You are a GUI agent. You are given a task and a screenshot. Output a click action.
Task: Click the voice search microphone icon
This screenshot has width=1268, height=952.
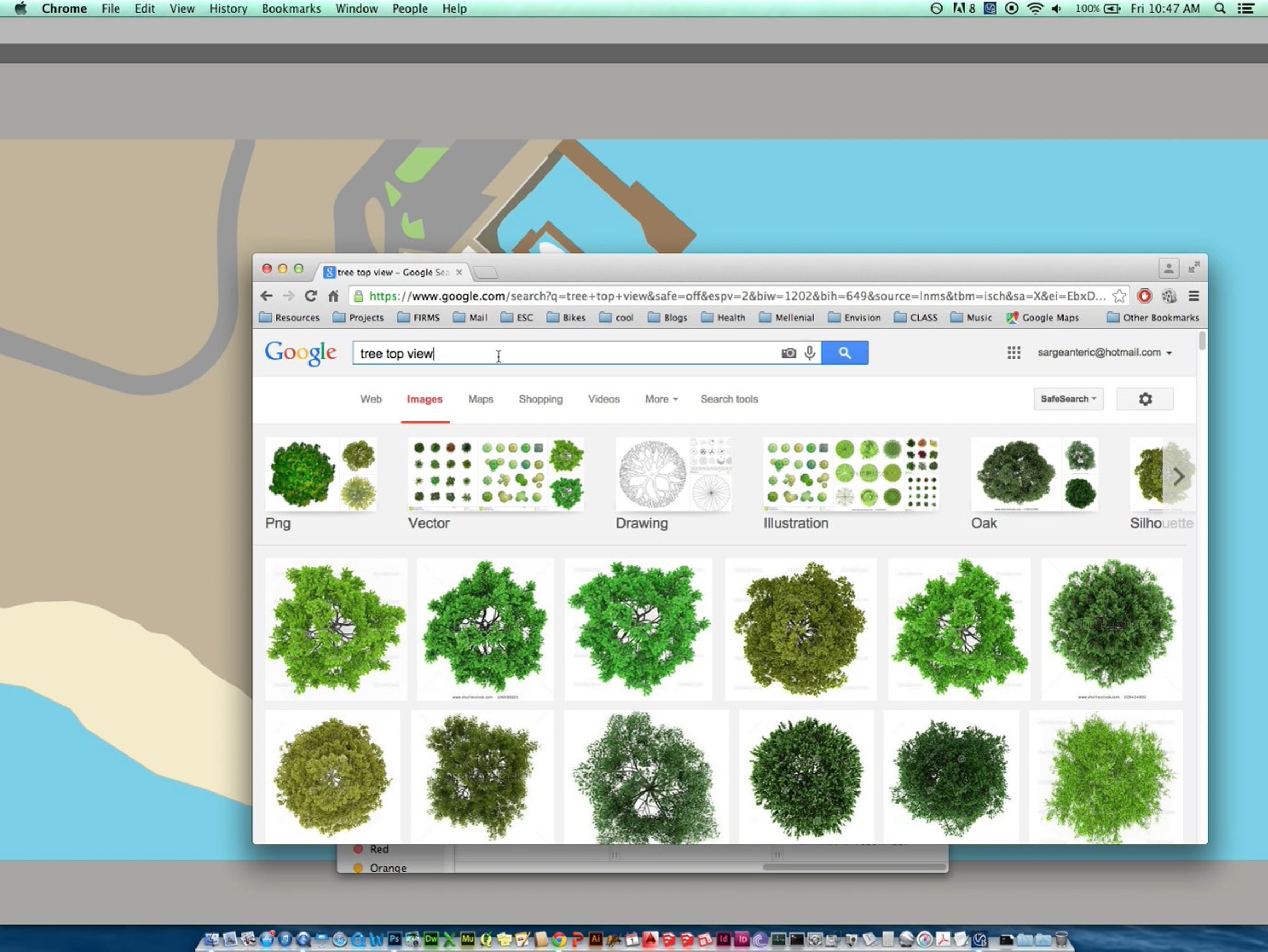tap(809, 353)
